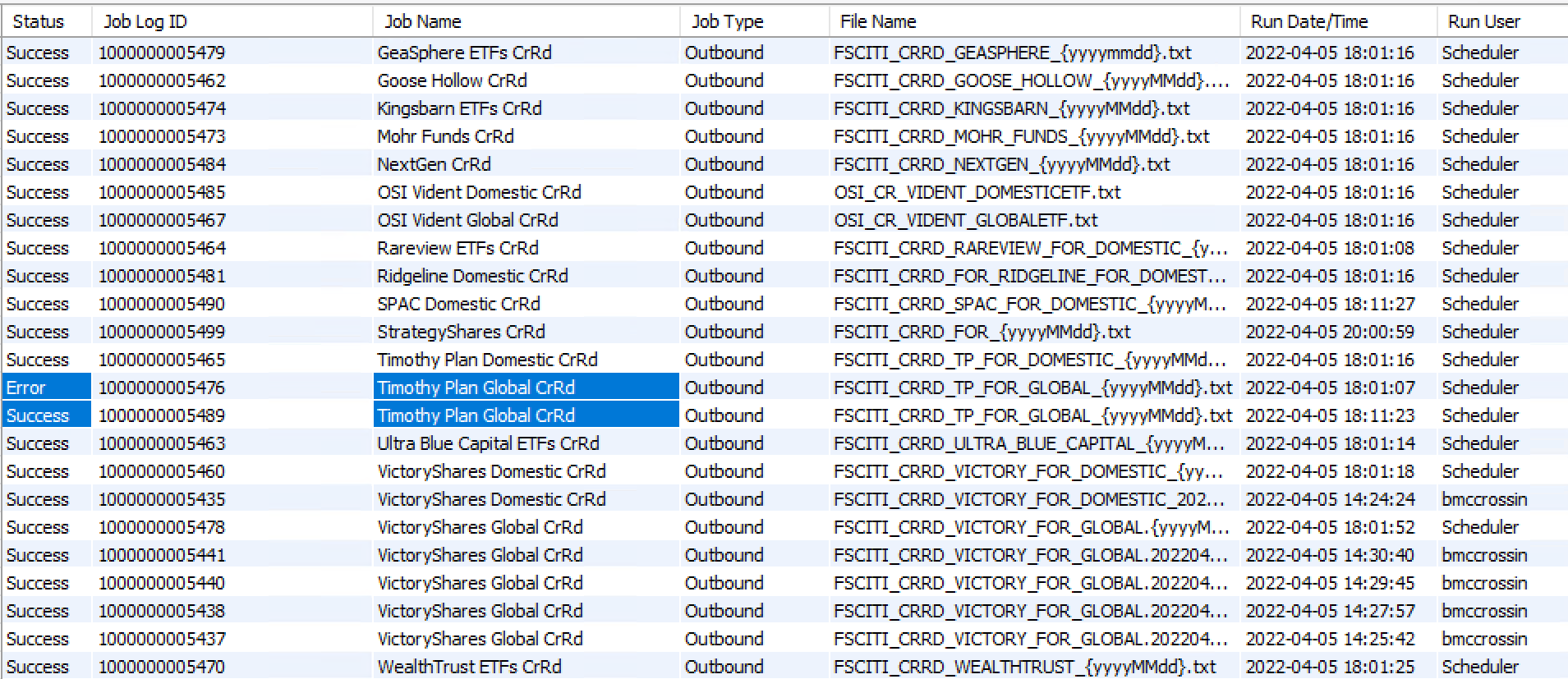1568x679 pixels.
Task: Click job log ID 1000000005437
Action: [162, 639]
